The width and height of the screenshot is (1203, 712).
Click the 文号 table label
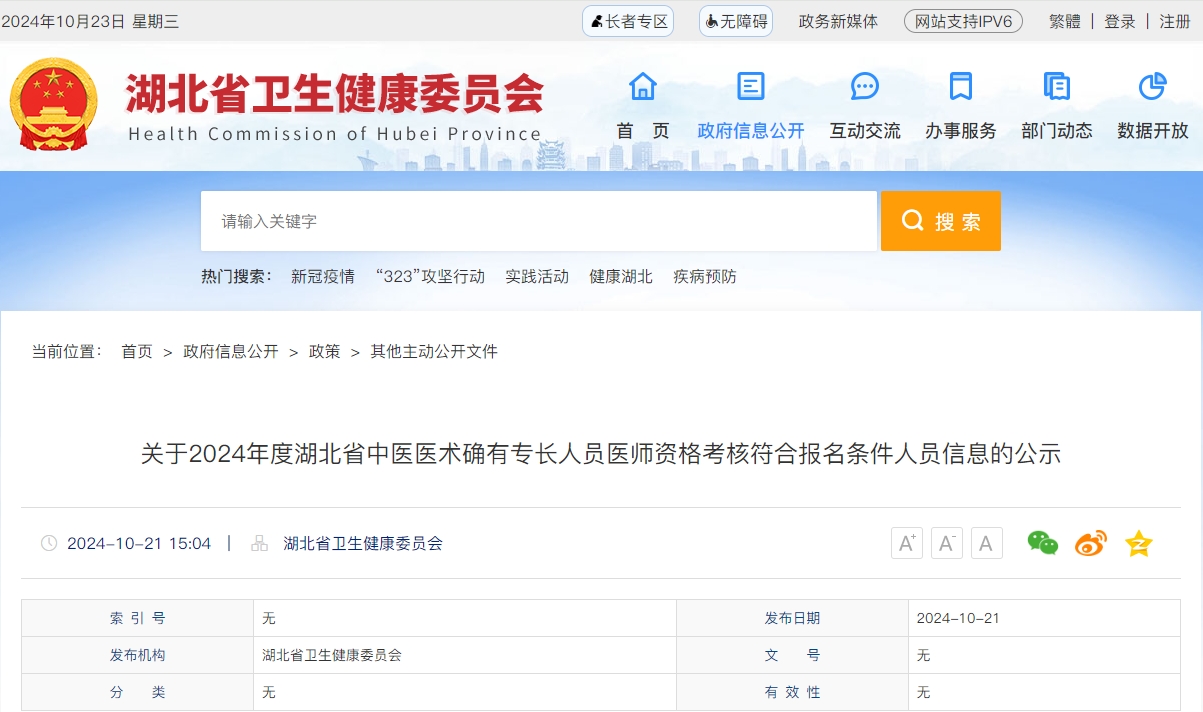click(x=792, y=656)
